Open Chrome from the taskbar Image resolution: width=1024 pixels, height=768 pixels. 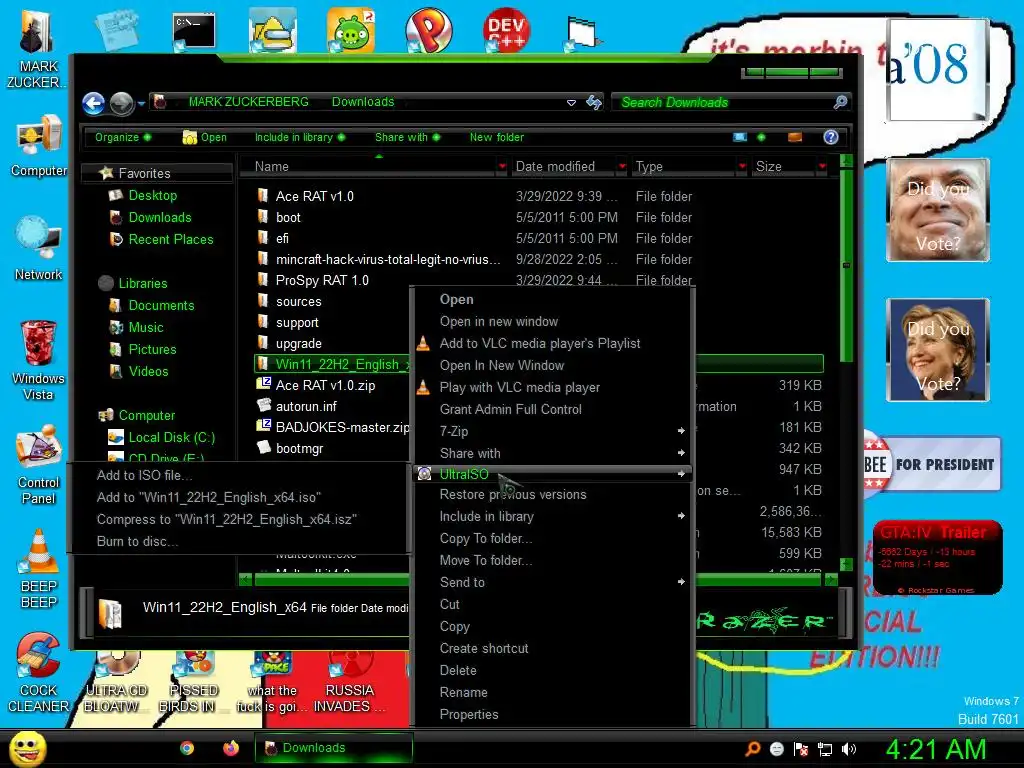point(187,748)
